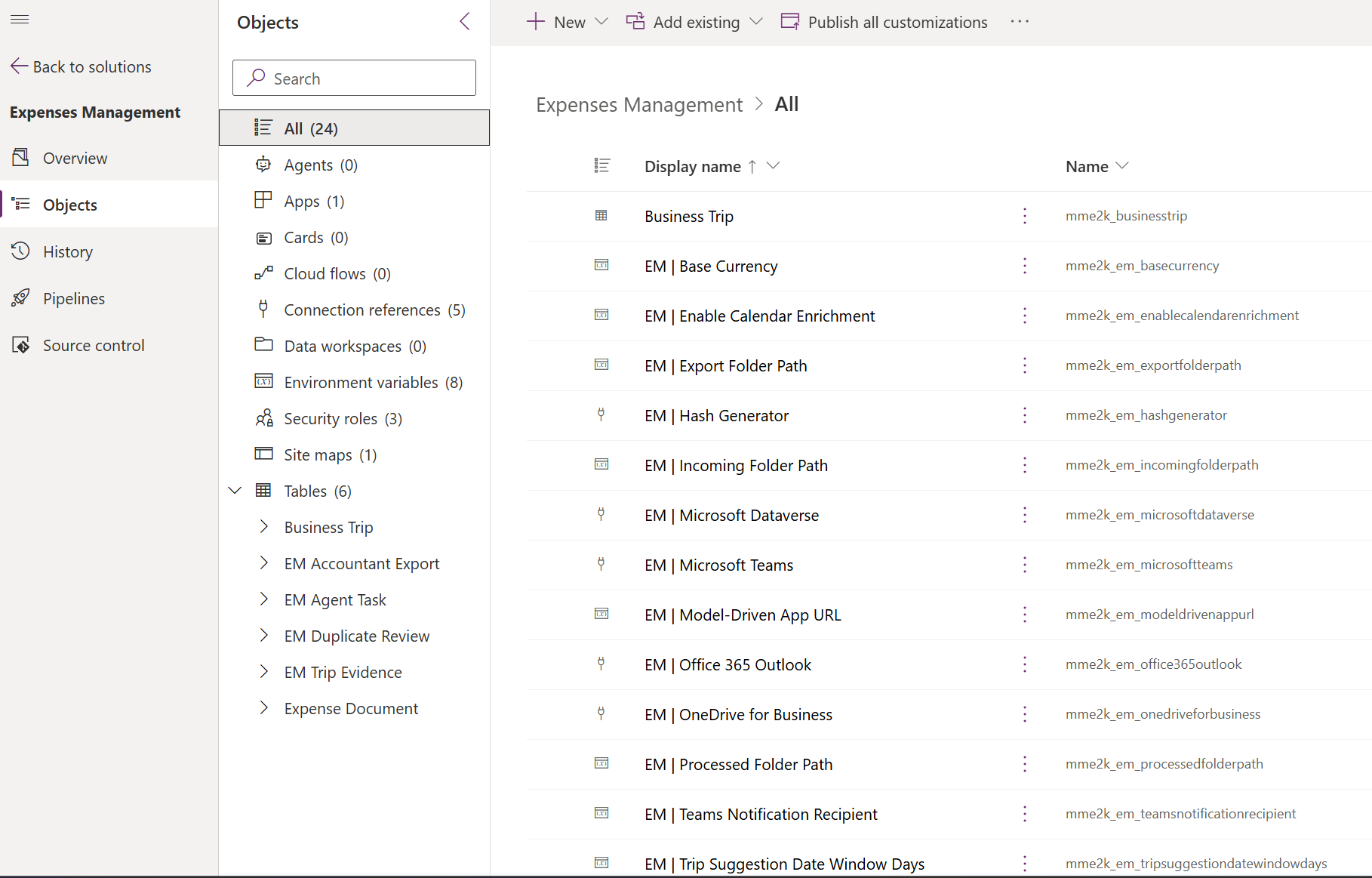Viewport: 1372px width, 878px height.
Task: Open EM | Office 365 Outlook item
Action: (728, 664)
